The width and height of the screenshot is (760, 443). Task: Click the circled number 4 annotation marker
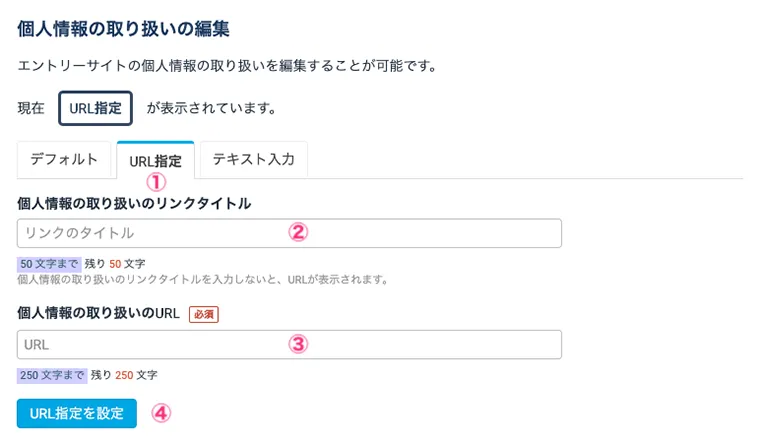coord(160,412)
